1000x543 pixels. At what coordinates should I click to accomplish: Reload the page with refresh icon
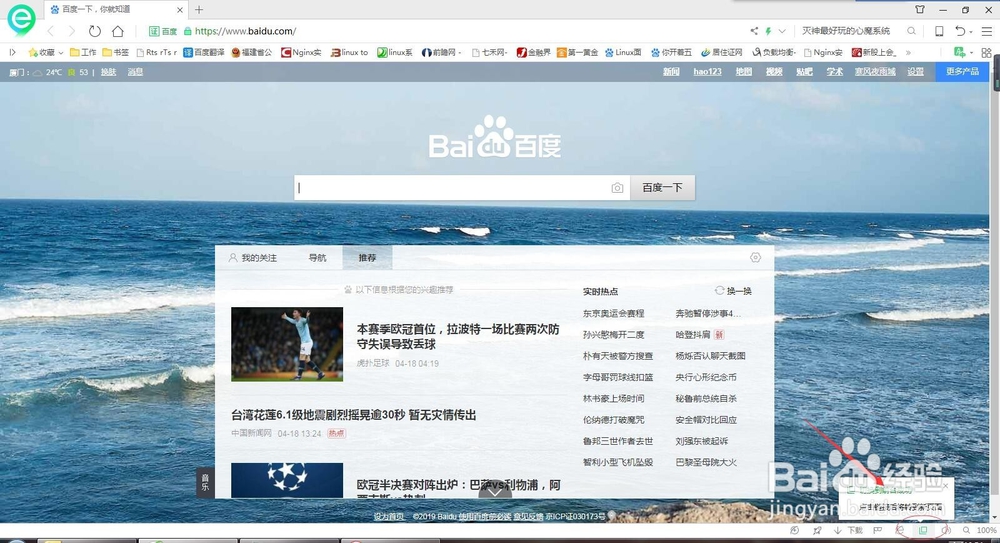(94, 31)
